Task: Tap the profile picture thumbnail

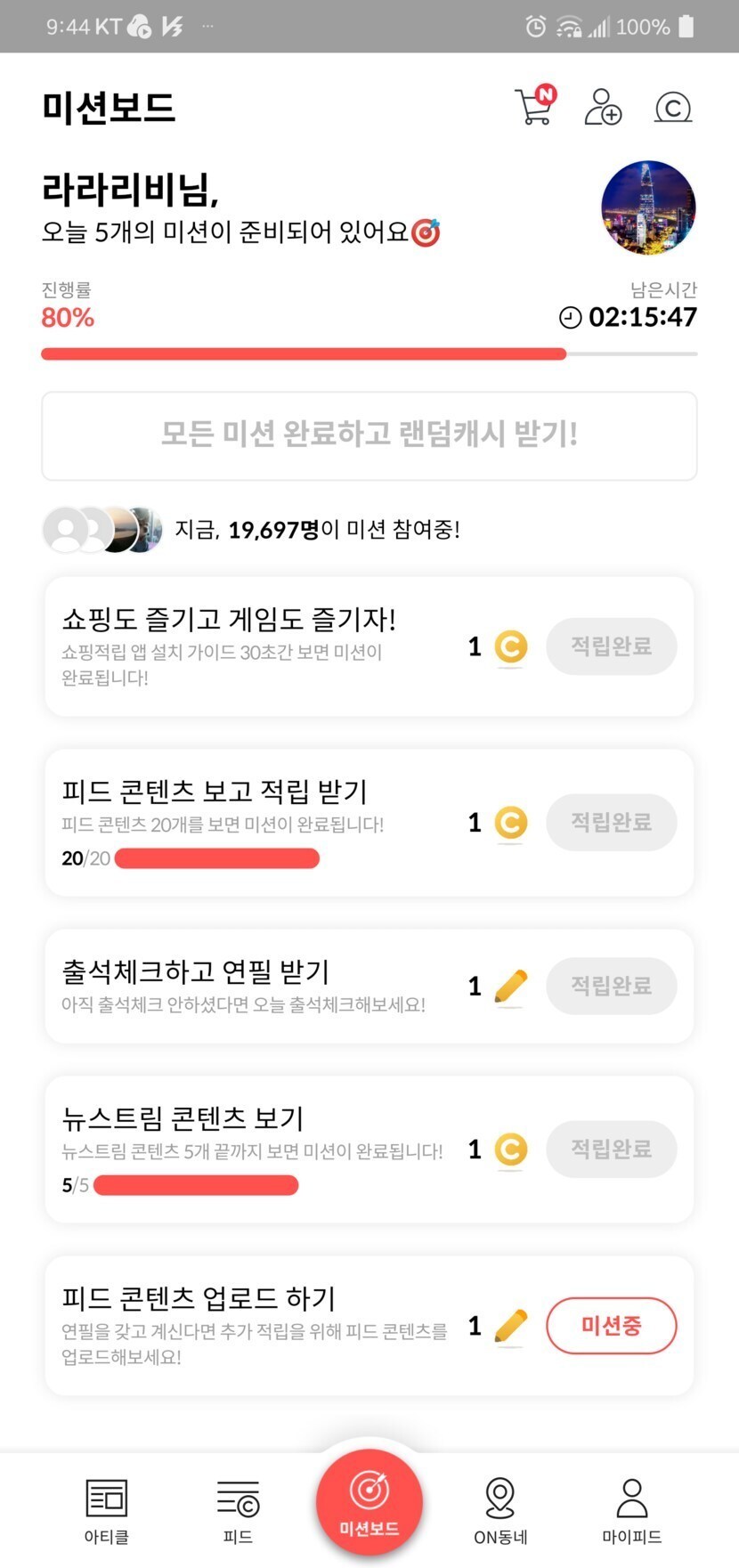Action: point(648,207)
